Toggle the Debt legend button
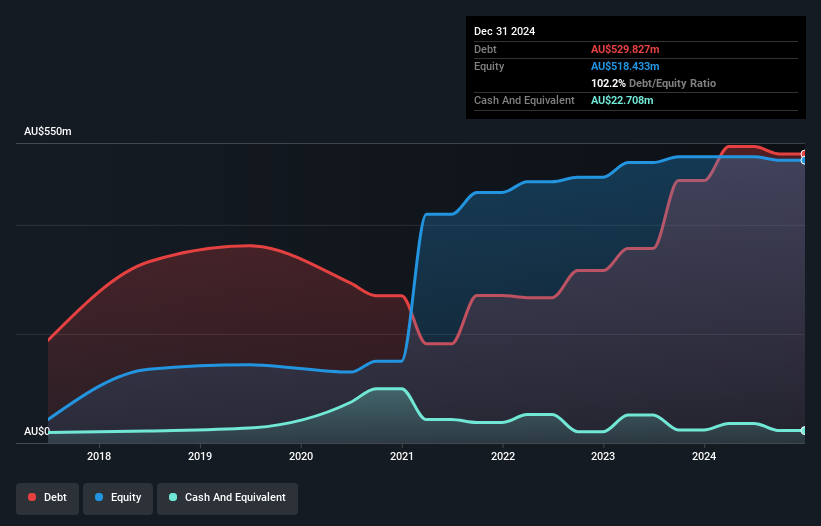Screen dimensions: 821x526 [48, 498]
